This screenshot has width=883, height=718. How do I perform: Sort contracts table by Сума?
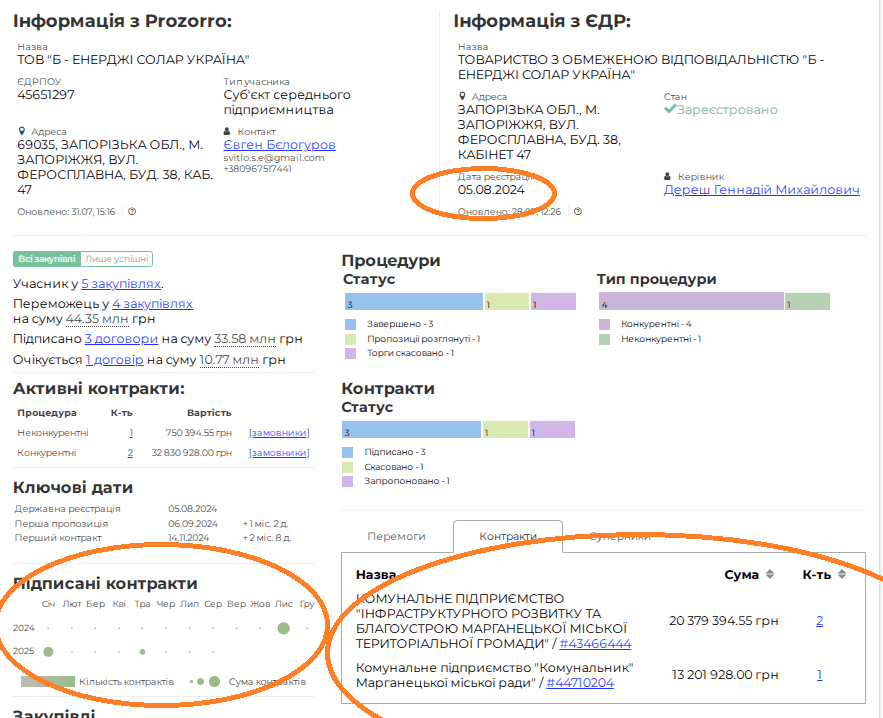(770, 575)
